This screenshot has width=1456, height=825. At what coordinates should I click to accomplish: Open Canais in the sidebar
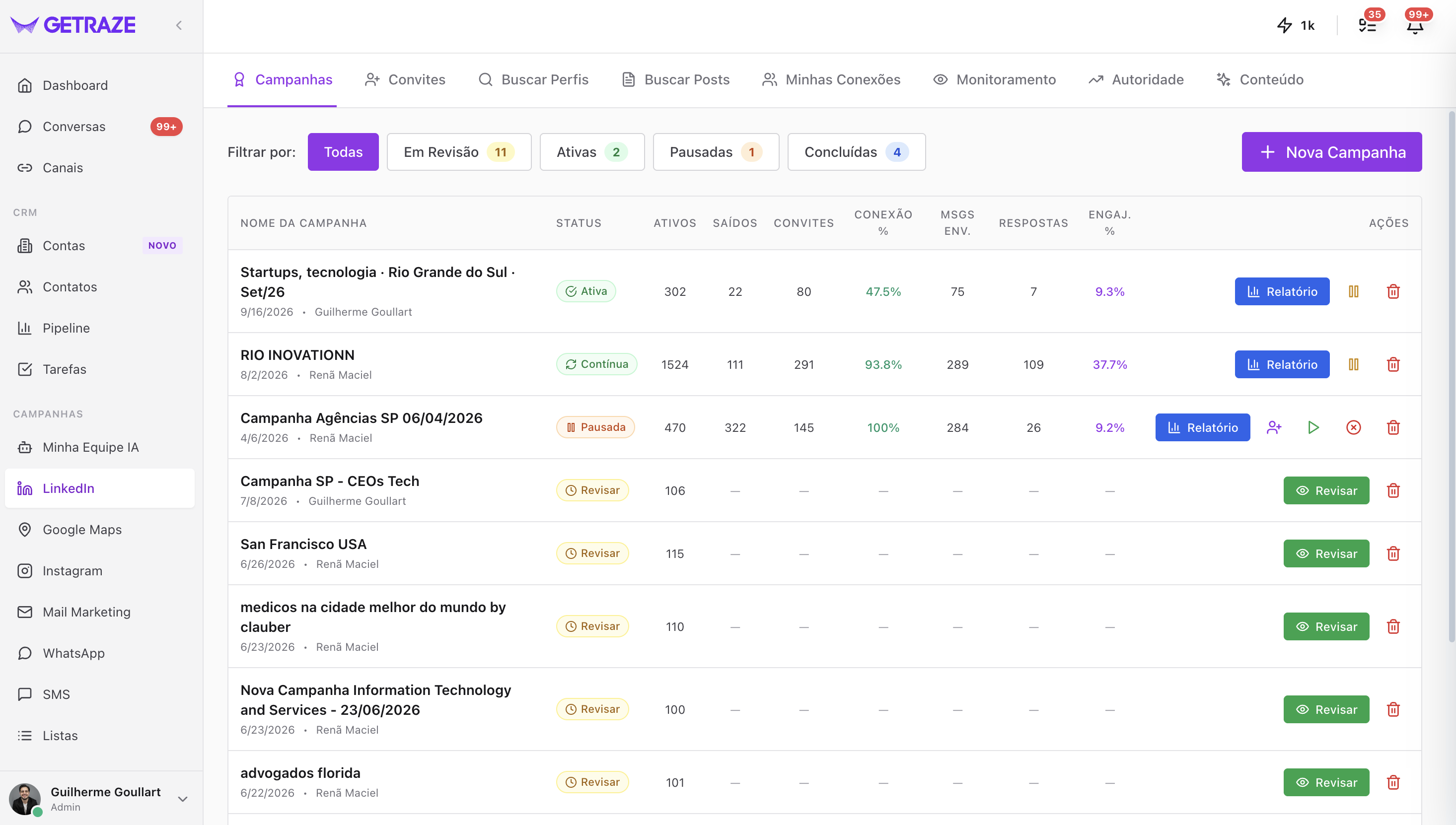(x=100, y=168)
